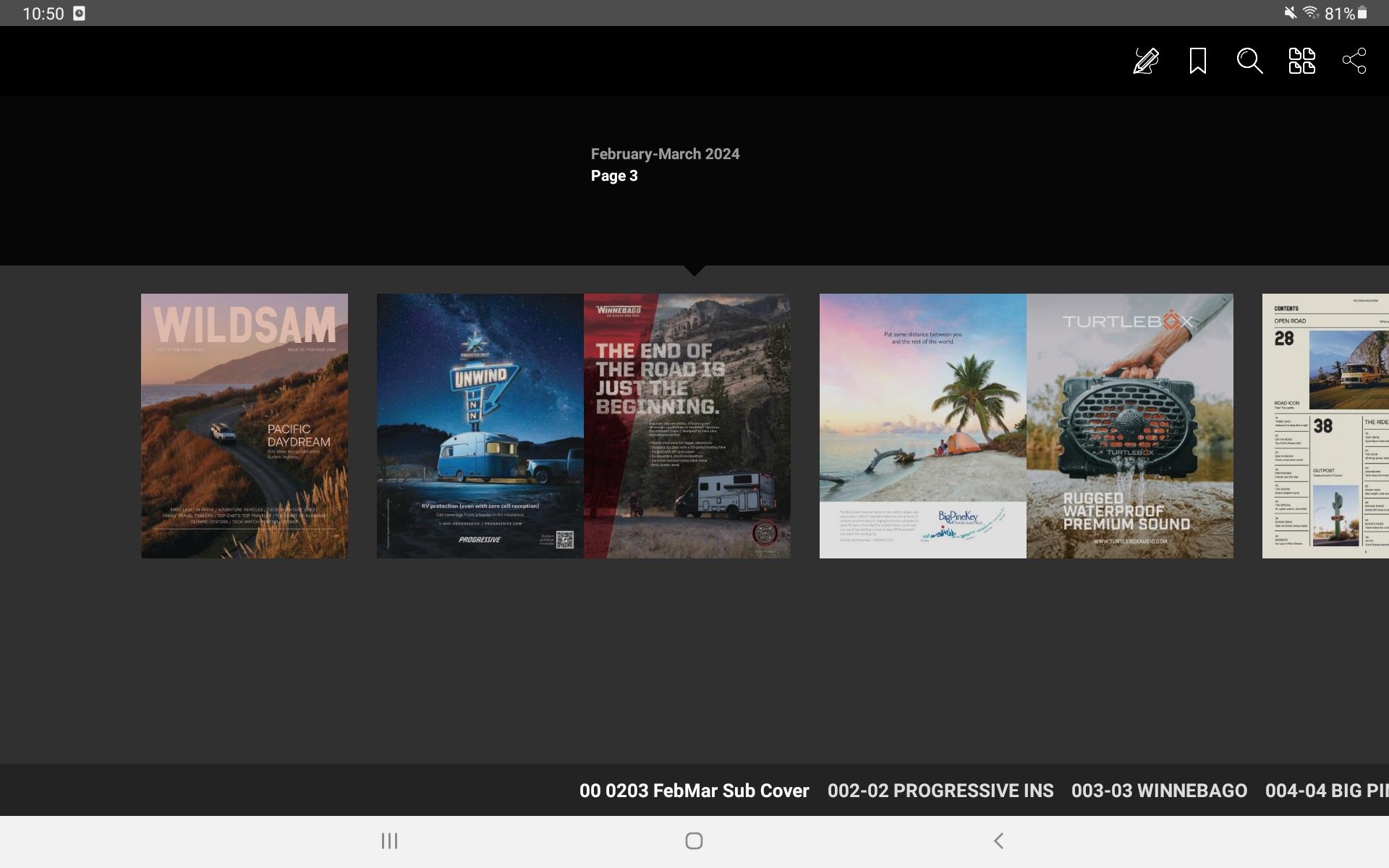This screenshot has height=868, width=1389.
Task: Bookmark this page with the bookmark icon
Action: 1198,61
